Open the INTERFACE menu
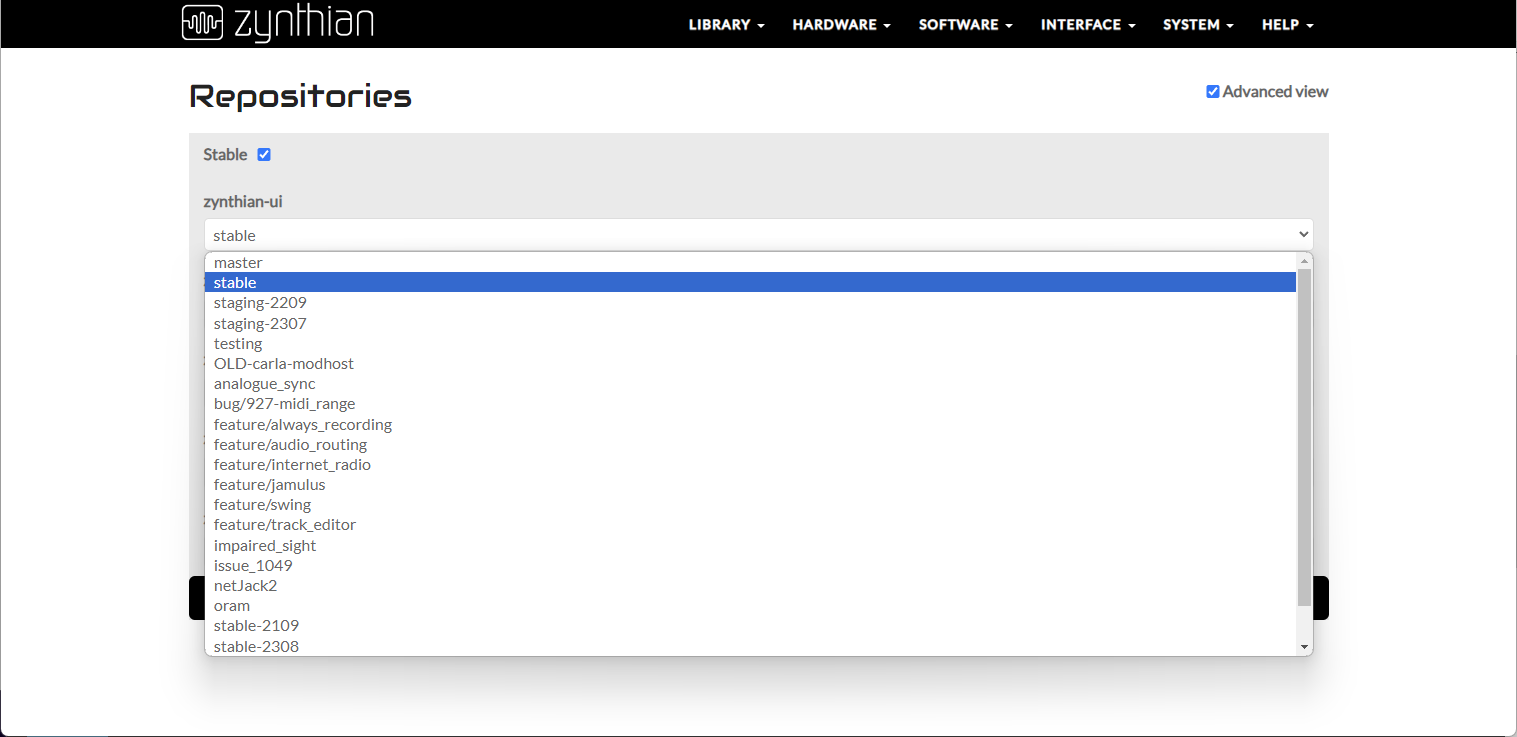The height and width of the screenshot is (737, 1517). click(x=1087, y=25)
